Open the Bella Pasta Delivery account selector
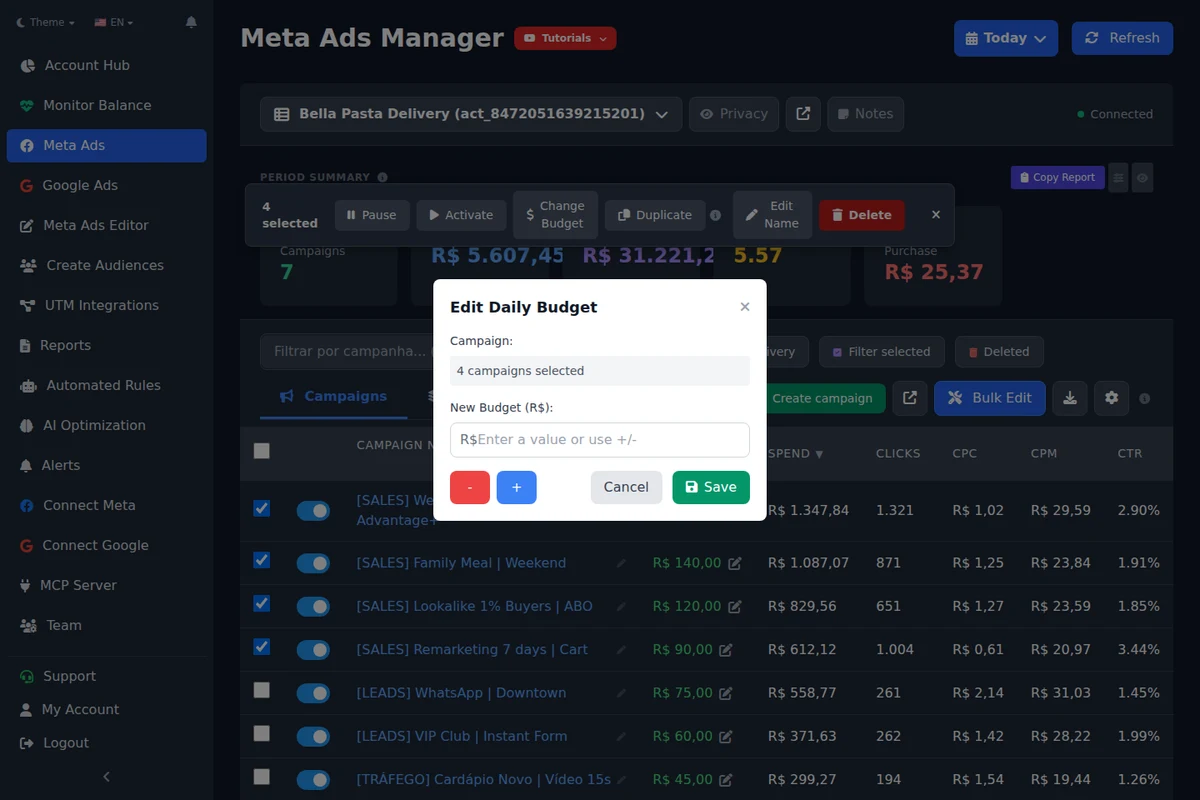 (471, 114)
